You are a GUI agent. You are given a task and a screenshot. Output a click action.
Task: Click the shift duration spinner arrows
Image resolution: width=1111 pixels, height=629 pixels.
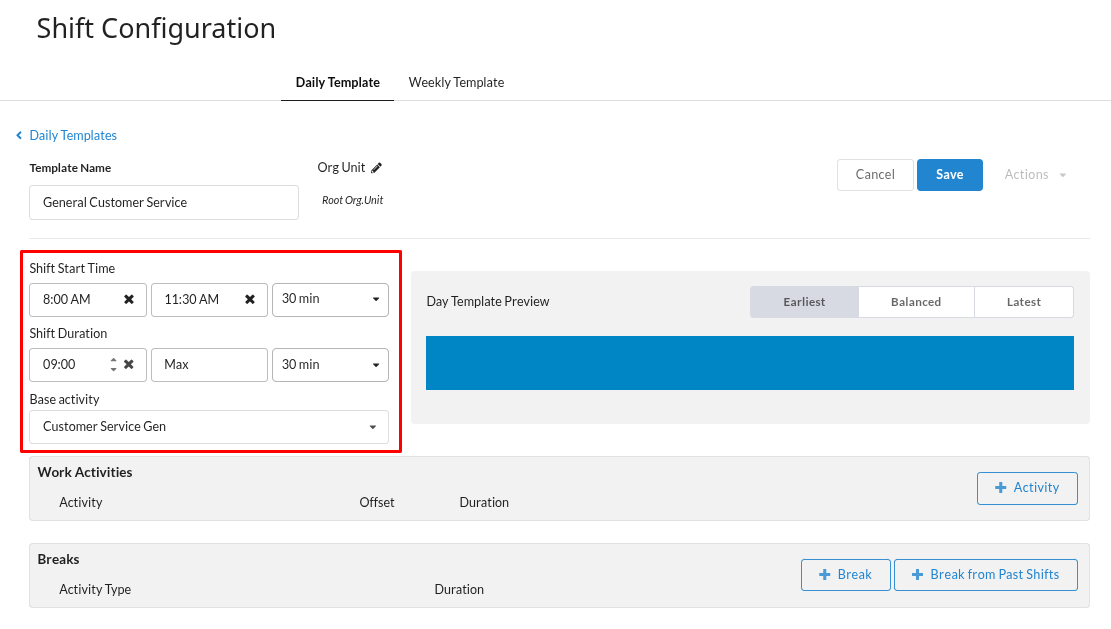point(113,365)
